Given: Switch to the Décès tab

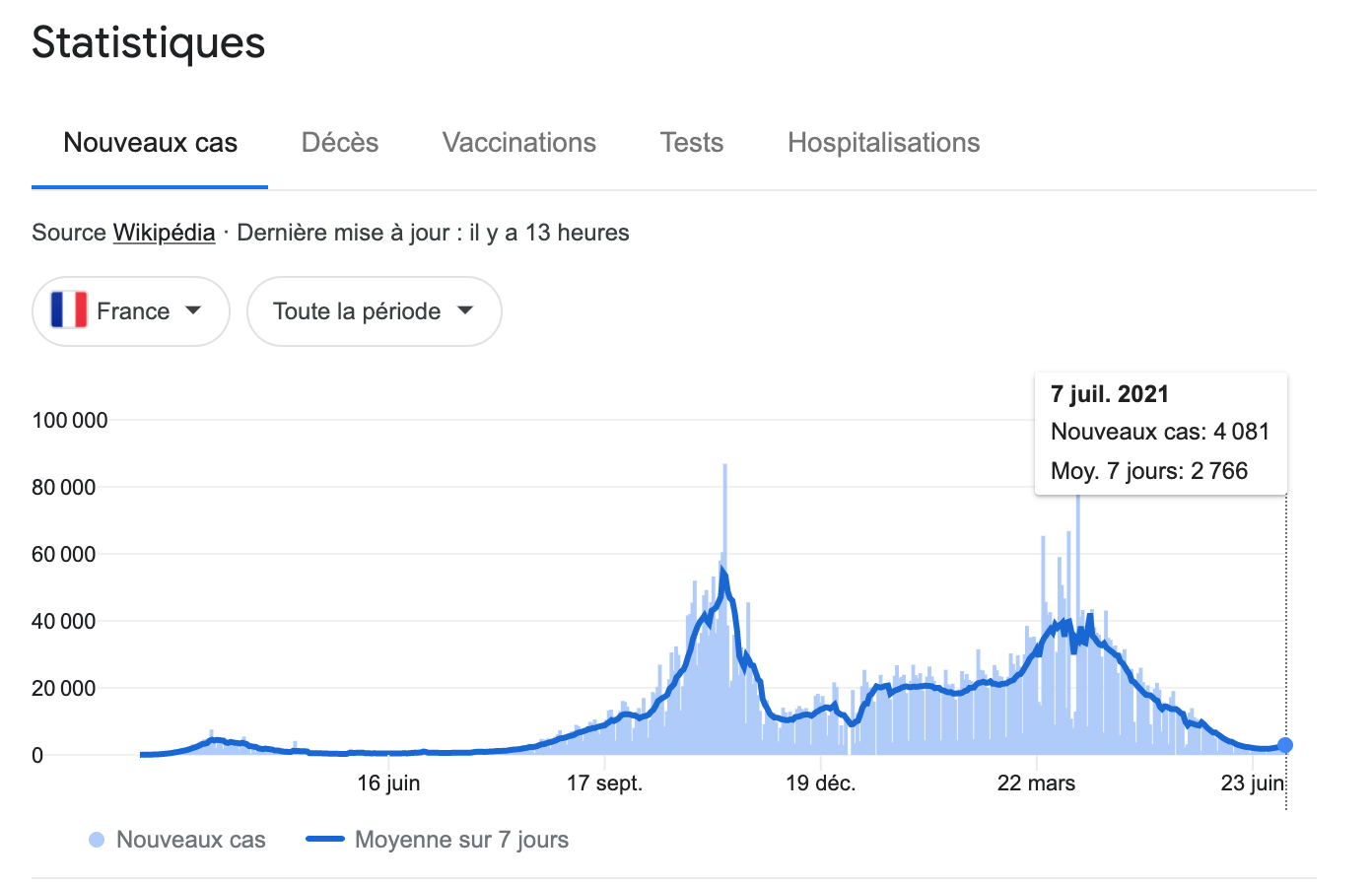Looking at the screenshot, I should 340,143.
